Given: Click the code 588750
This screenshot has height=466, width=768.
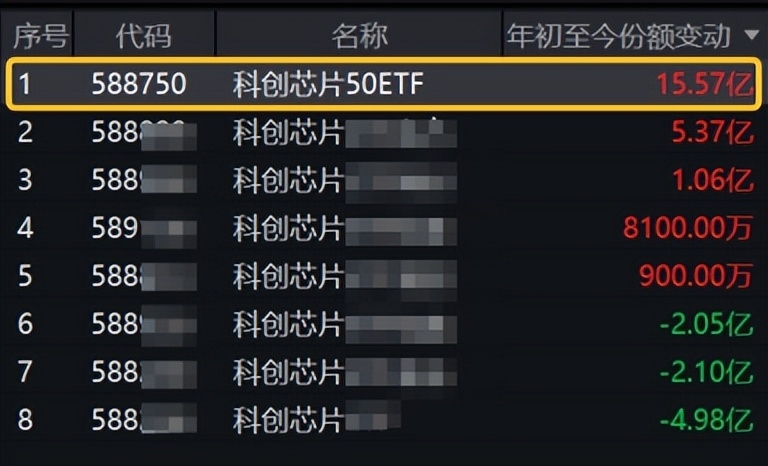Looking at the screenshot, I should pyautogui.click(x=139, y=84).
